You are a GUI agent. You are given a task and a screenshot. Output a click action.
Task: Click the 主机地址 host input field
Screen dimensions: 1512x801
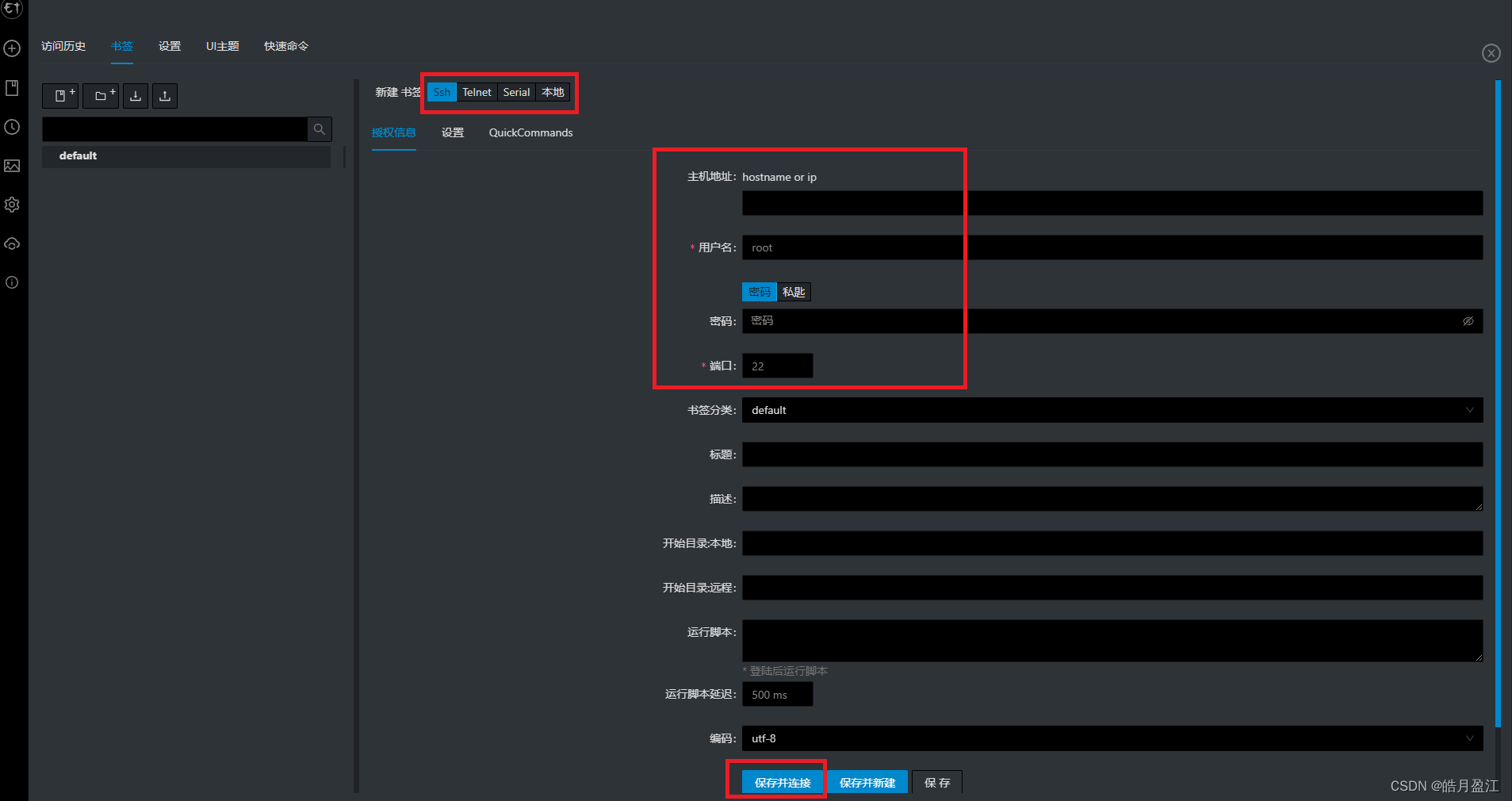[x=1112, y=203]
